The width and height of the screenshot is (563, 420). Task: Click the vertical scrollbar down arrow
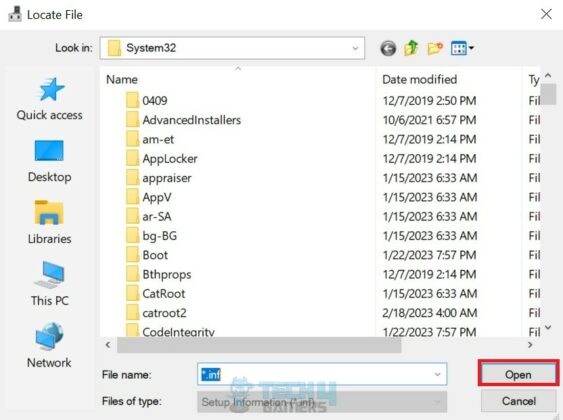(x=548, y=327)
